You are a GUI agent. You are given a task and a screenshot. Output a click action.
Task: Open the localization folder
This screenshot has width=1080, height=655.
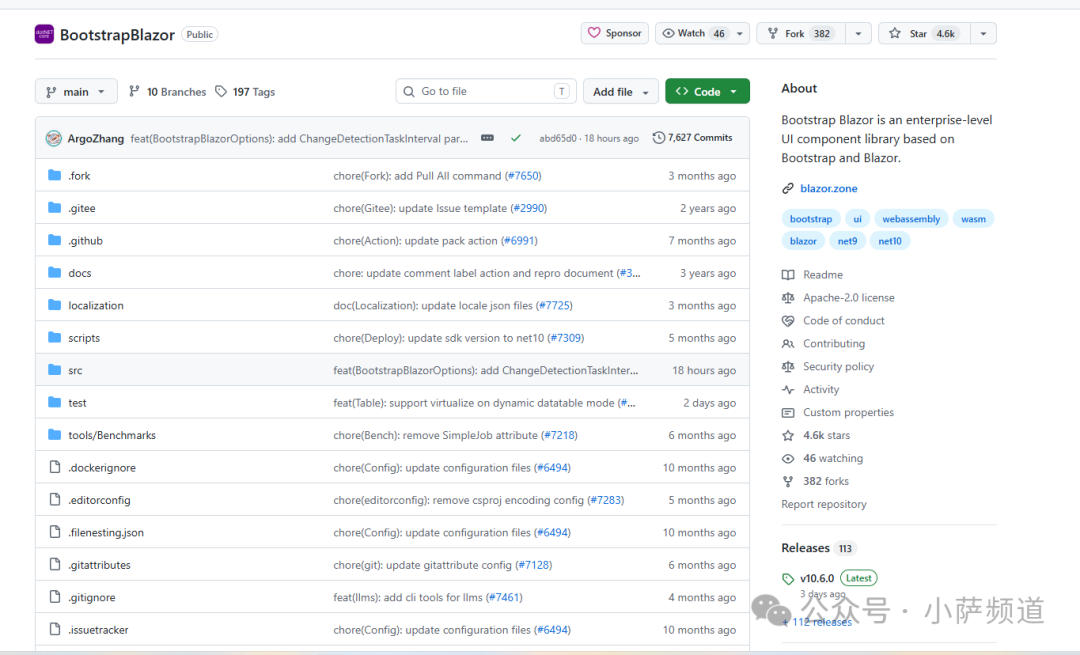coord(96,305)
